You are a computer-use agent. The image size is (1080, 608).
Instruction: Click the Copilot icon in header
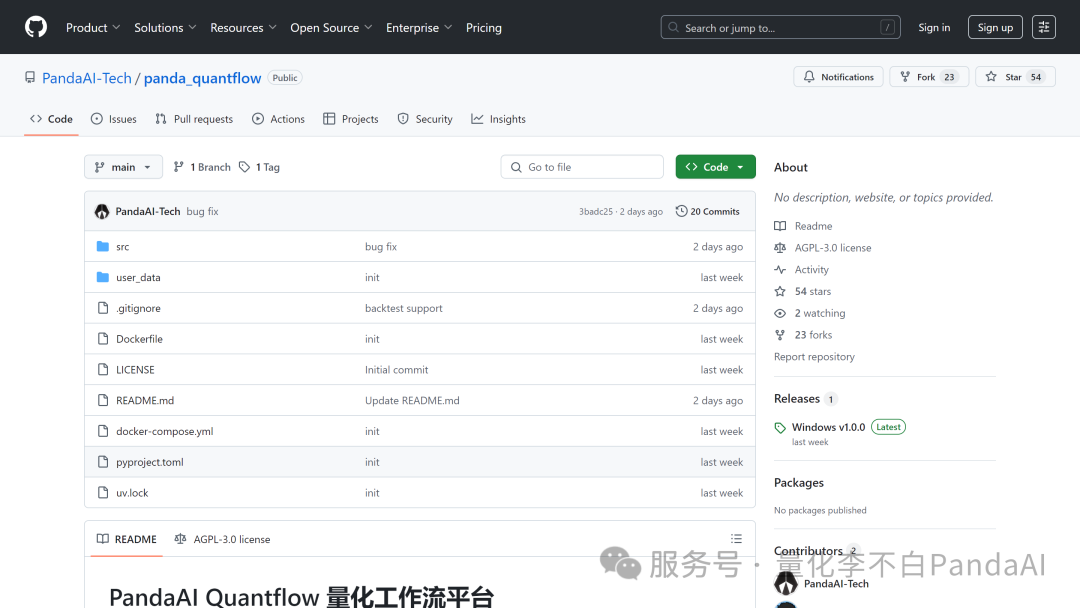point(1043,27)
